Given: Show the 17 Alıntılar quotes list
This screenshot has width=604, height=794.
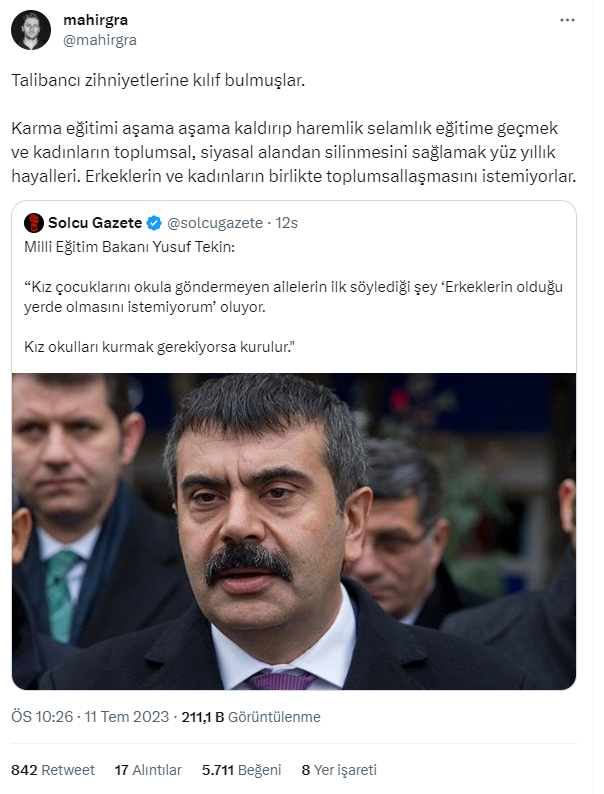Looking at the screenshot, I should tap(148, 770).
